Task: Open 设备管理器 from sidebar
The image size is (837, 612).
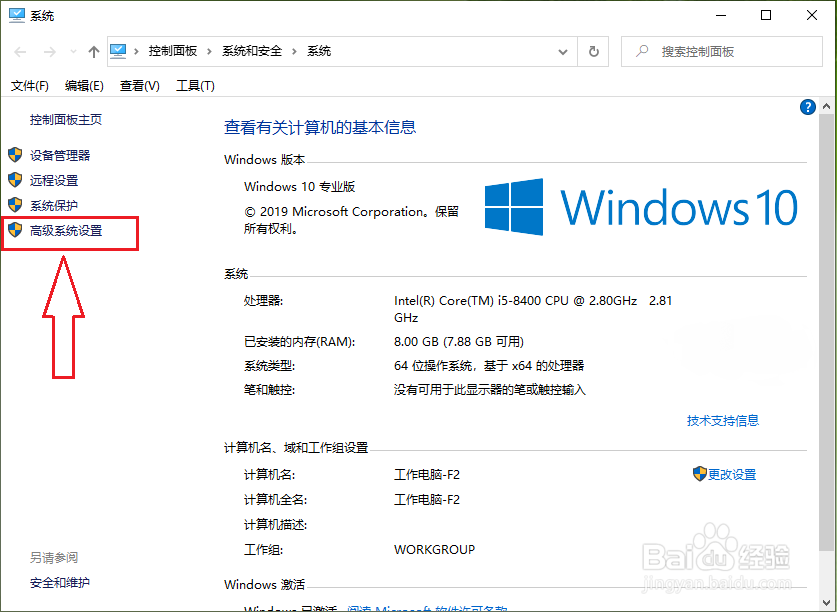Action: [x=60, y=155]
